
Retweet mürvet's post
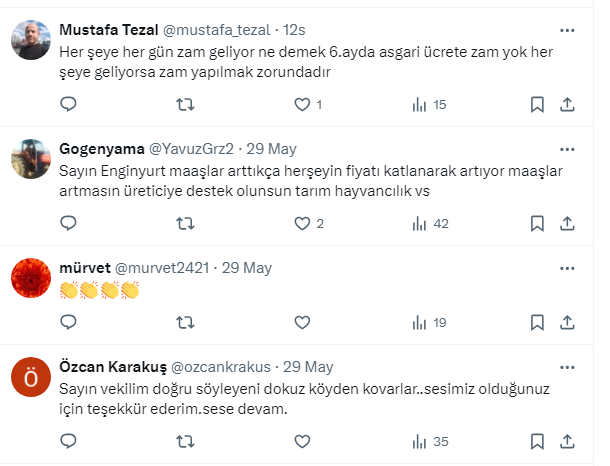185,322
